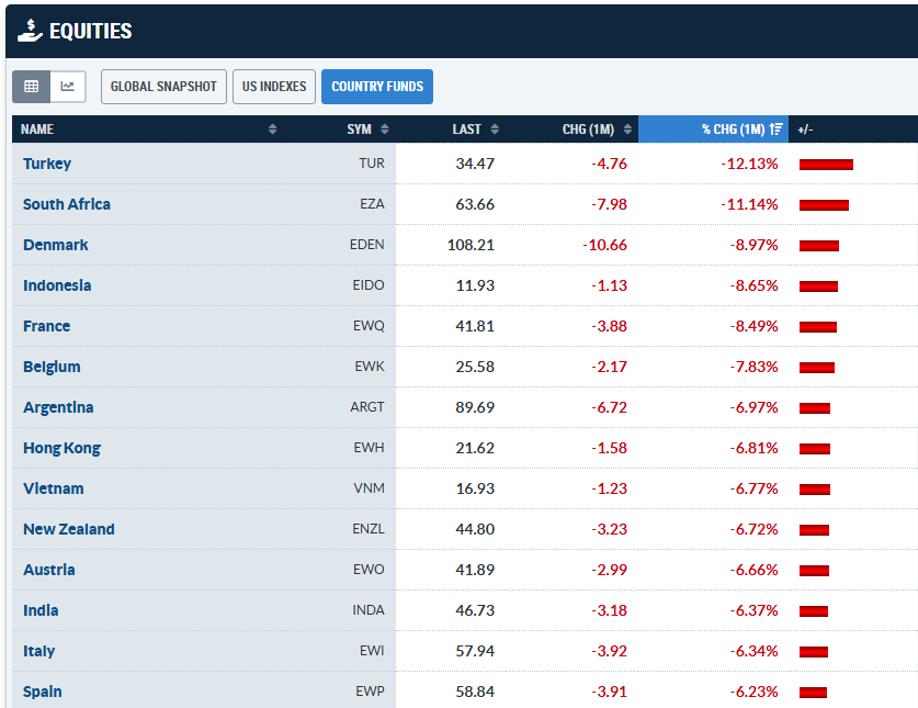918x708 pixels.
Task: Sort by Name column arrows
Action: [272, 129]
